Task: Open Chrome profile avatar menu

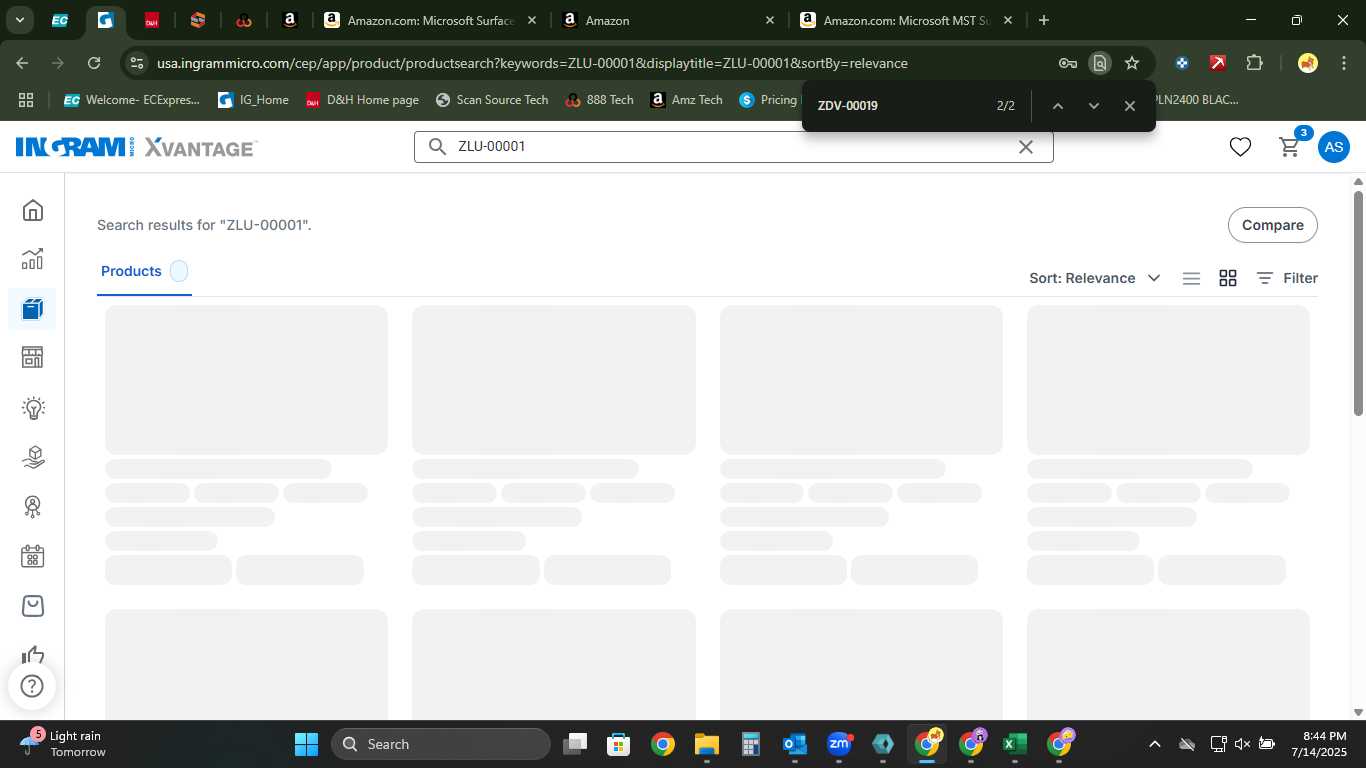Action: click(x=1307, y=63)
